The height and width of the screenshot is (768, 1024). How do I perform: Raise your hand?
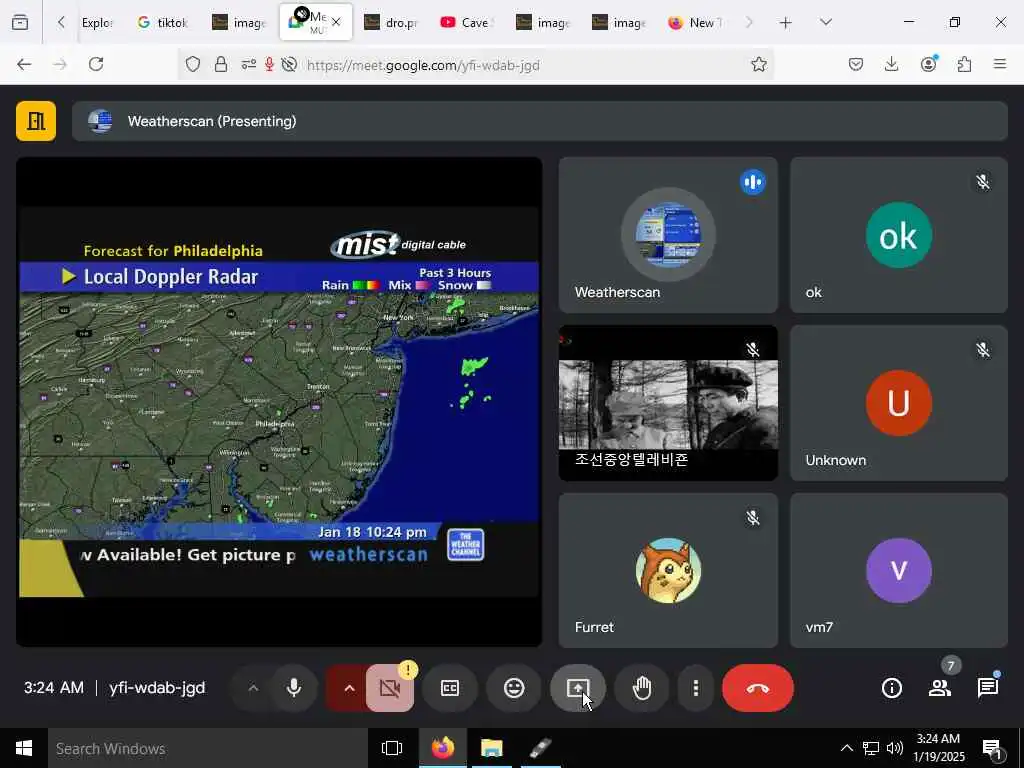coord(642,688)
